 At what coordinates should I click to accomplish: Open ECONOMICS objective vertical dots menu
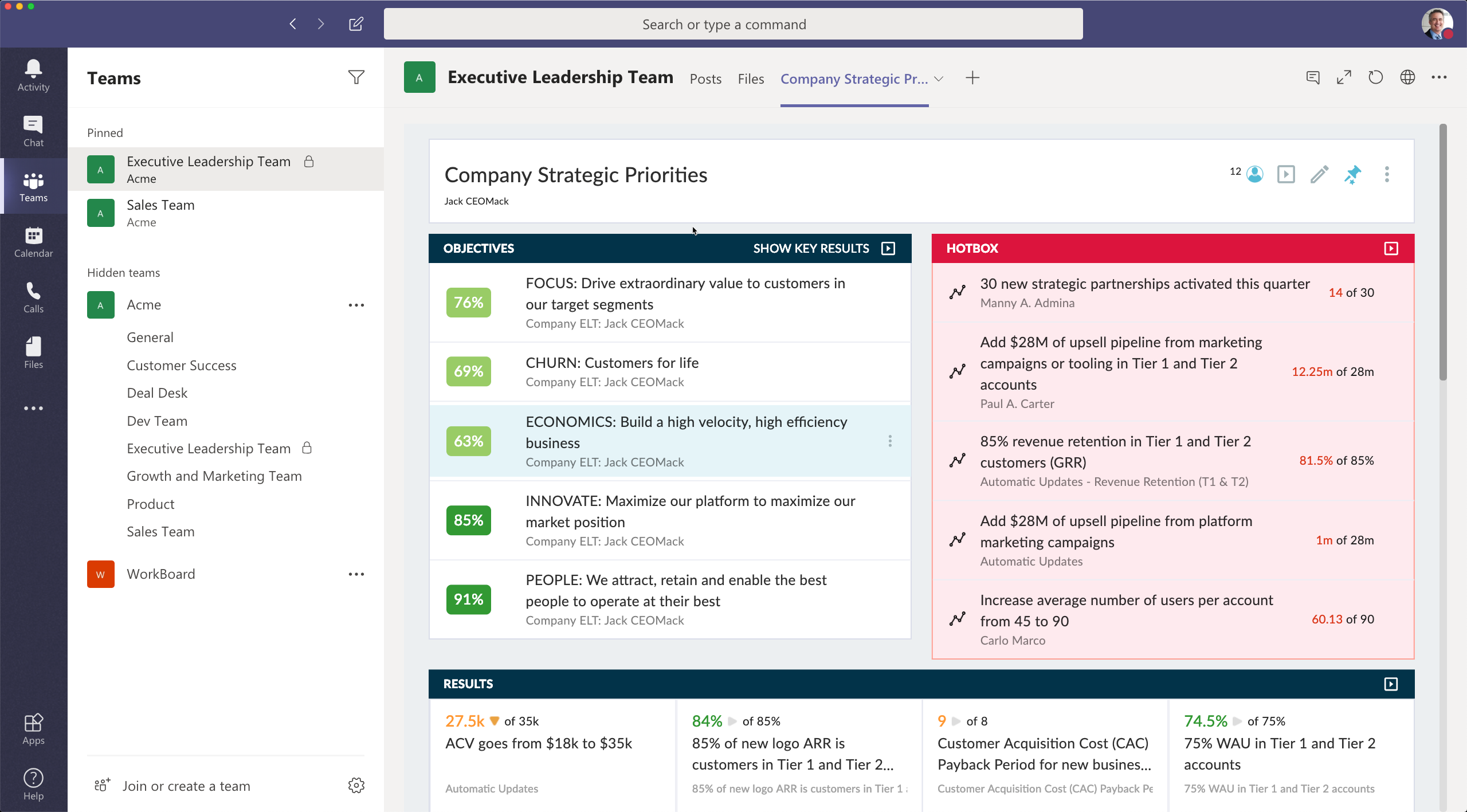pos(889,441)
